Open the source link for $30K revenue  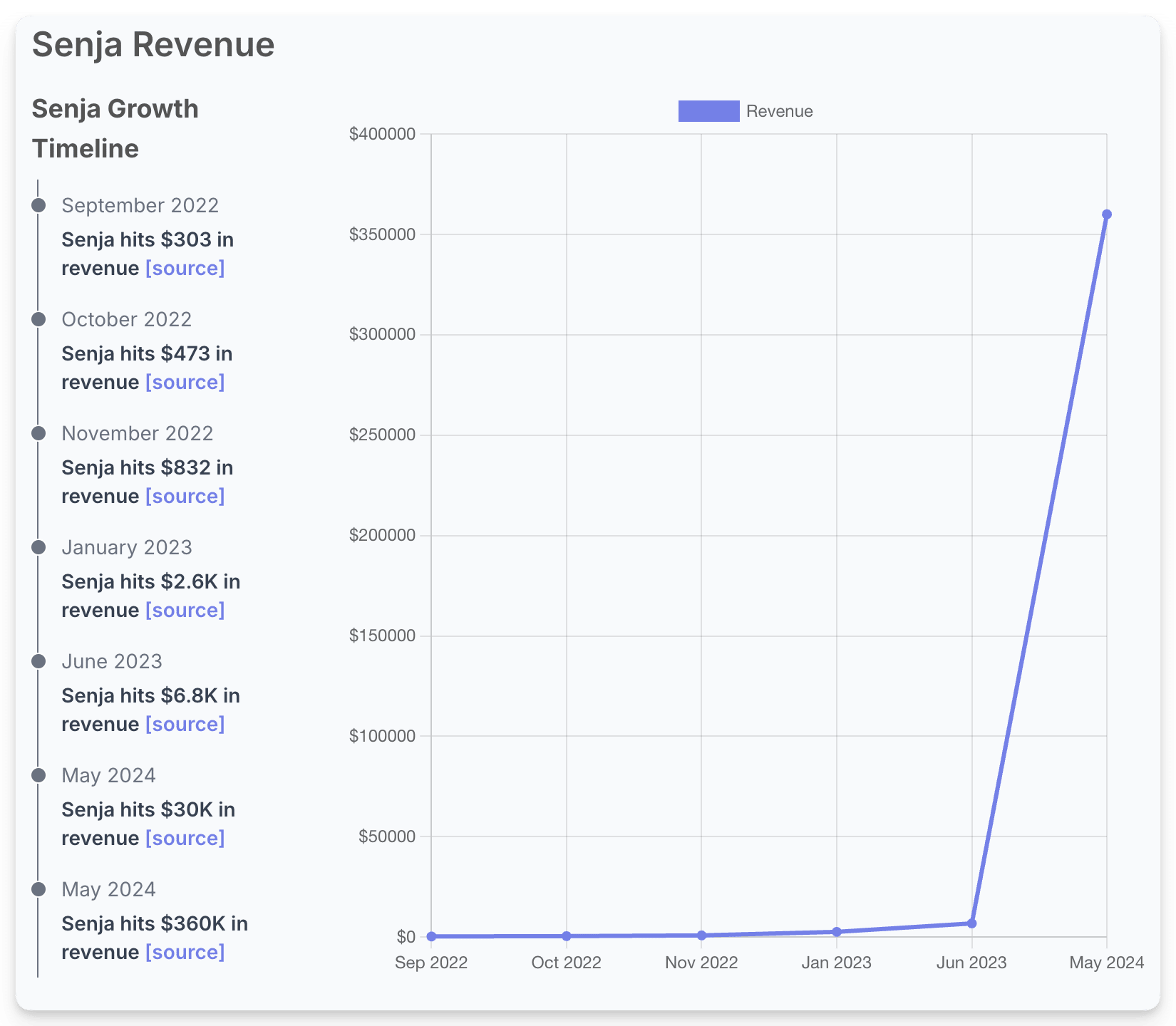pyautogui.click(x=185, y=839)
